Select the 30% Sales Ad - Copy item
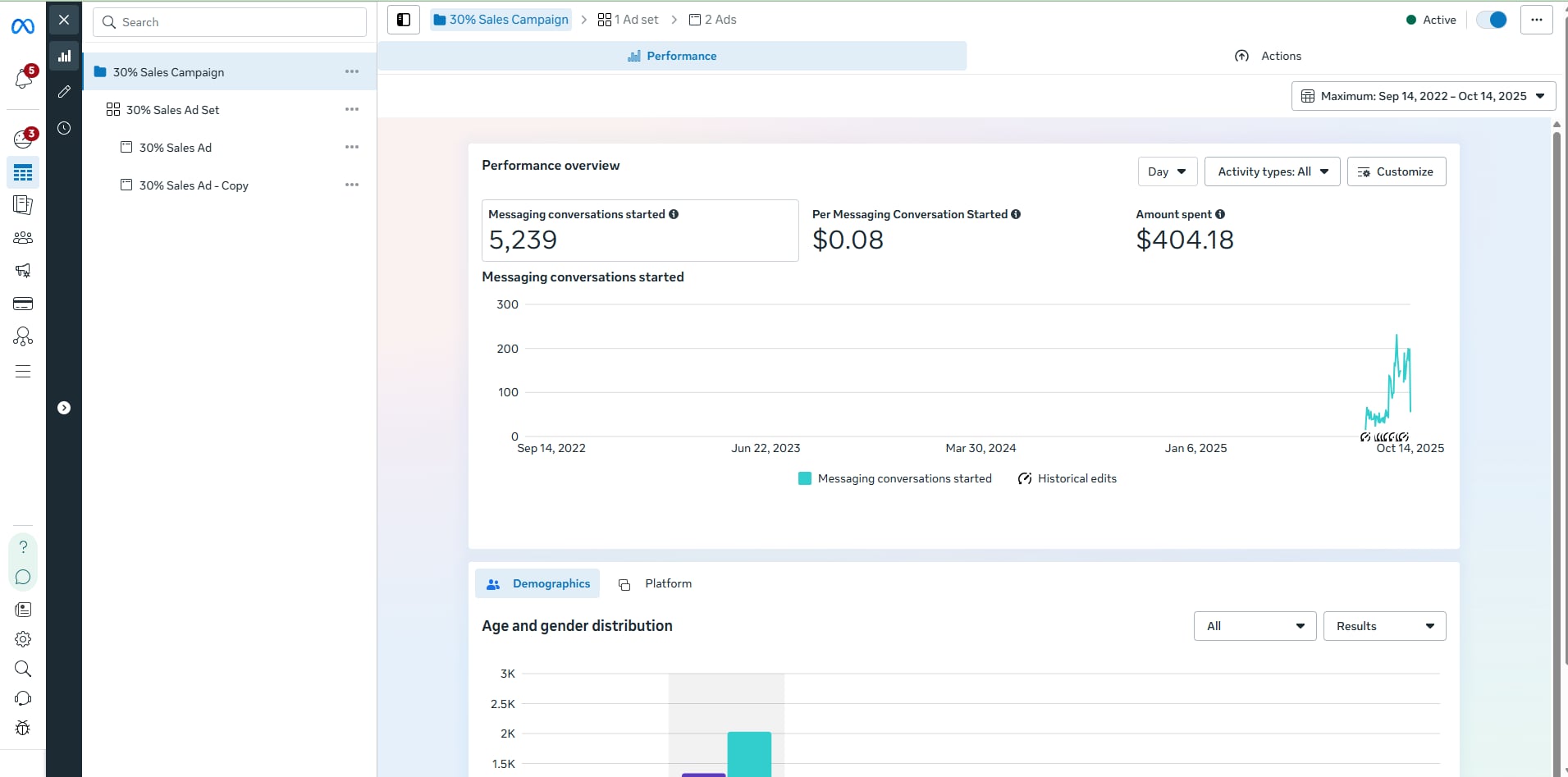This screenshot has height=777, width=1568. (194, 185)
